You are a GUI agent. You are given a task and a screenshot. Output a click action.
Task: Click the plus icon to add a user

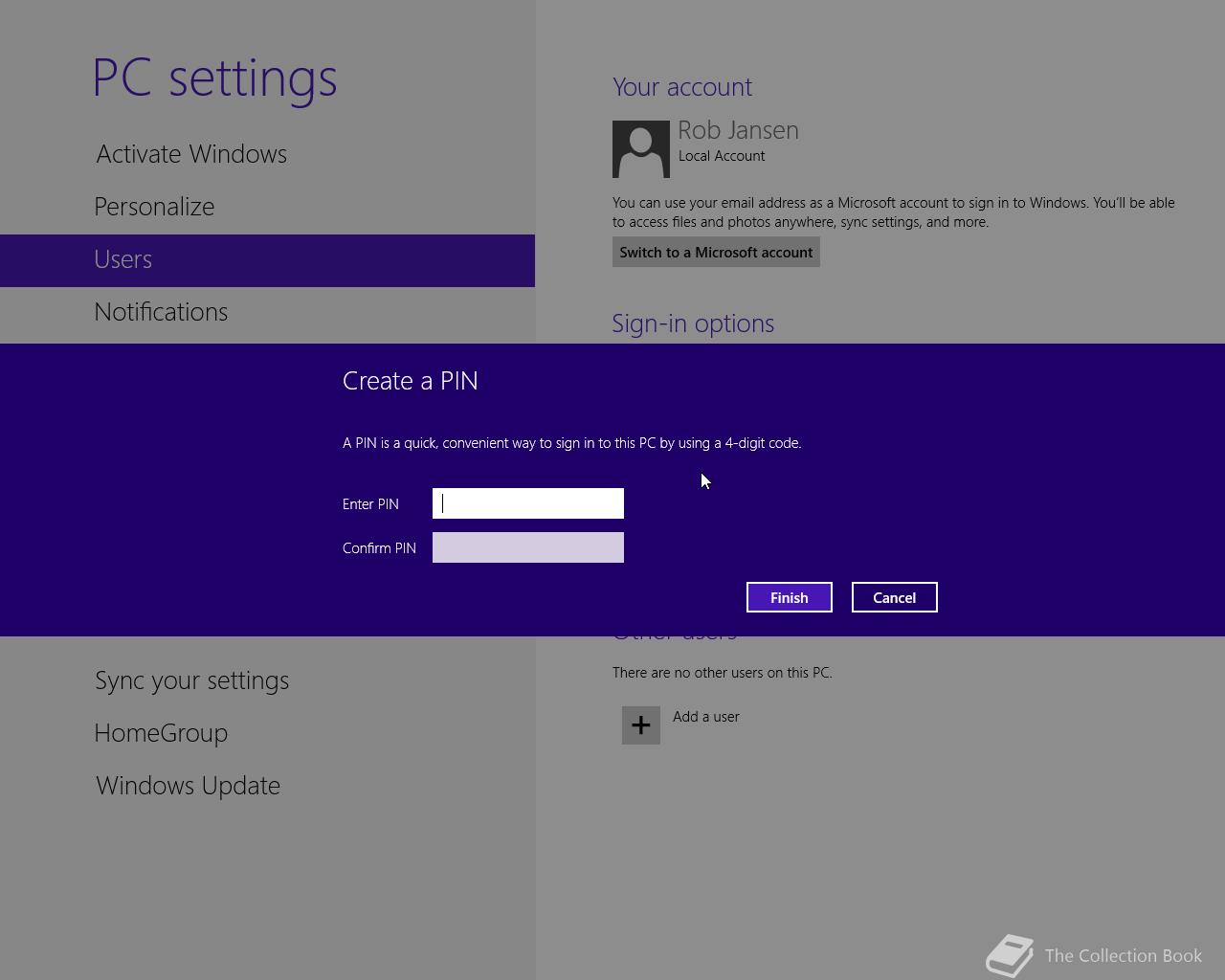point(641,725)
